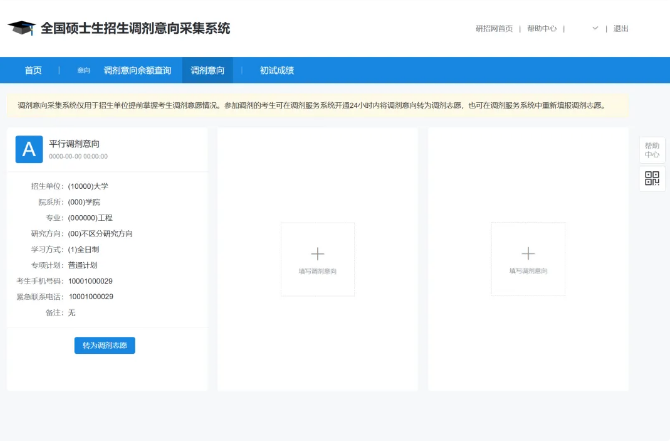Switch to the 首页 tab
671x446 pixels.
coord(33,70)
